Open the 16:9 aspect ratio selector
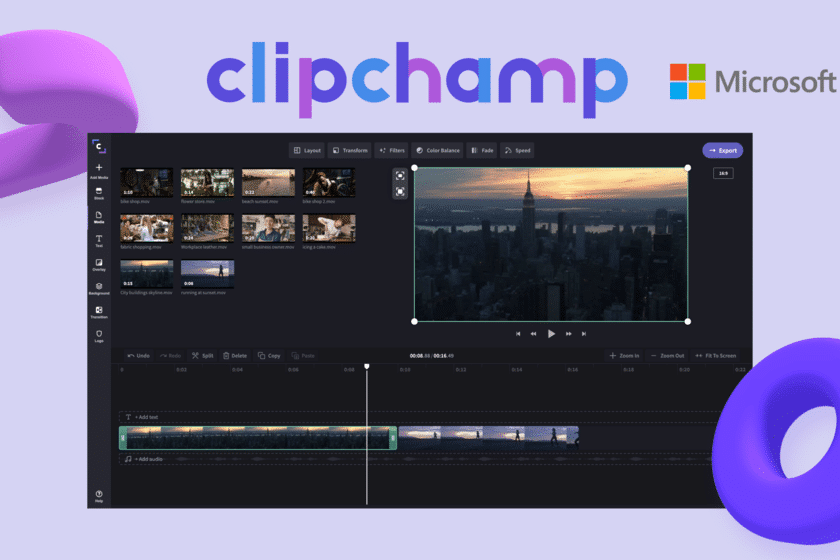This screenshot has width=840, height=560. 723,173
